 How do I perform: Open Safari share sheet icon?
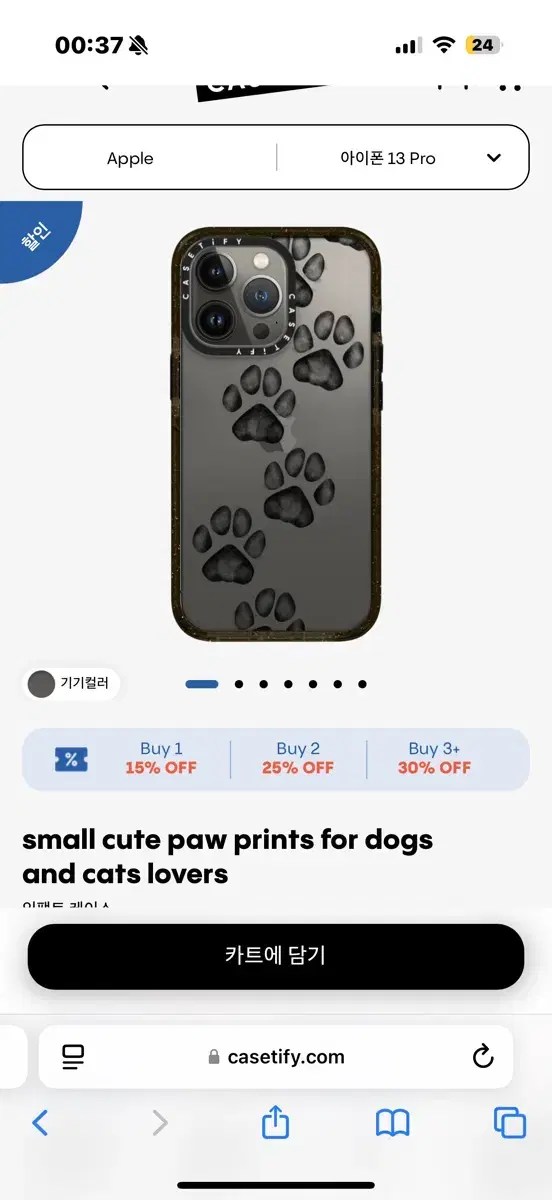[x=275, y=1121]
